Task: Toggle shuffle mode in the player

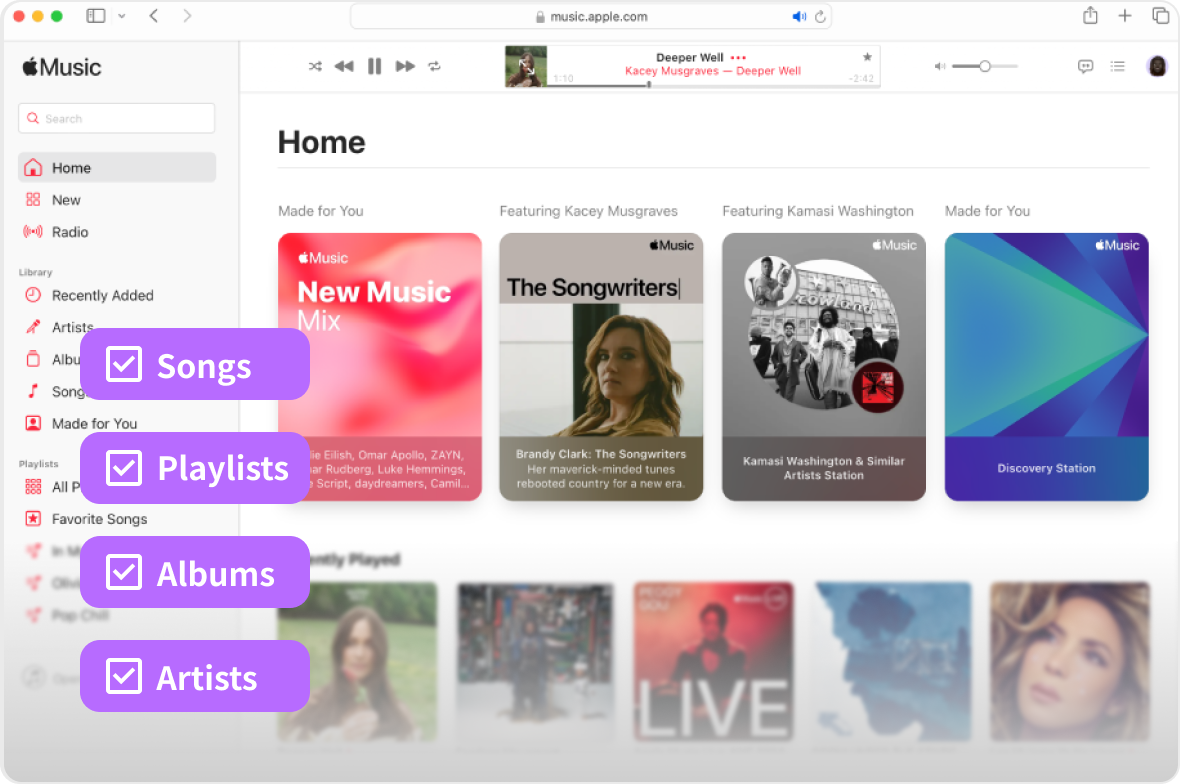Action: click(315, 66)
